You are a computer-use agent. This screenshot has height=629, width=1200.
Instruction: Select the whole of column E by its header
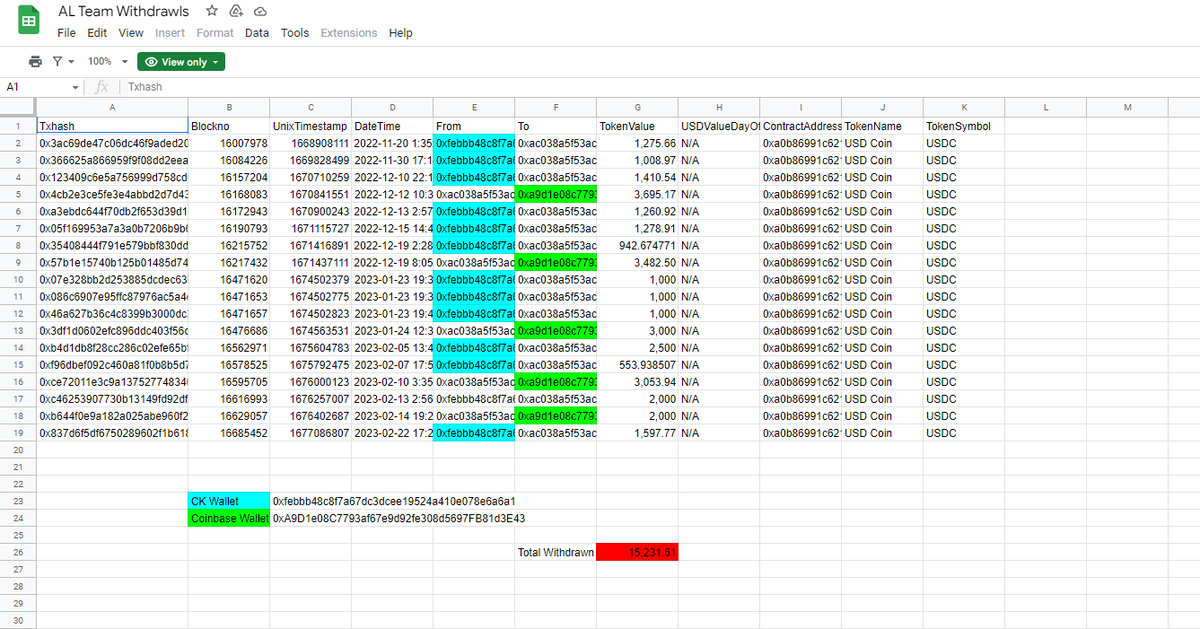(x=474, y=107)
